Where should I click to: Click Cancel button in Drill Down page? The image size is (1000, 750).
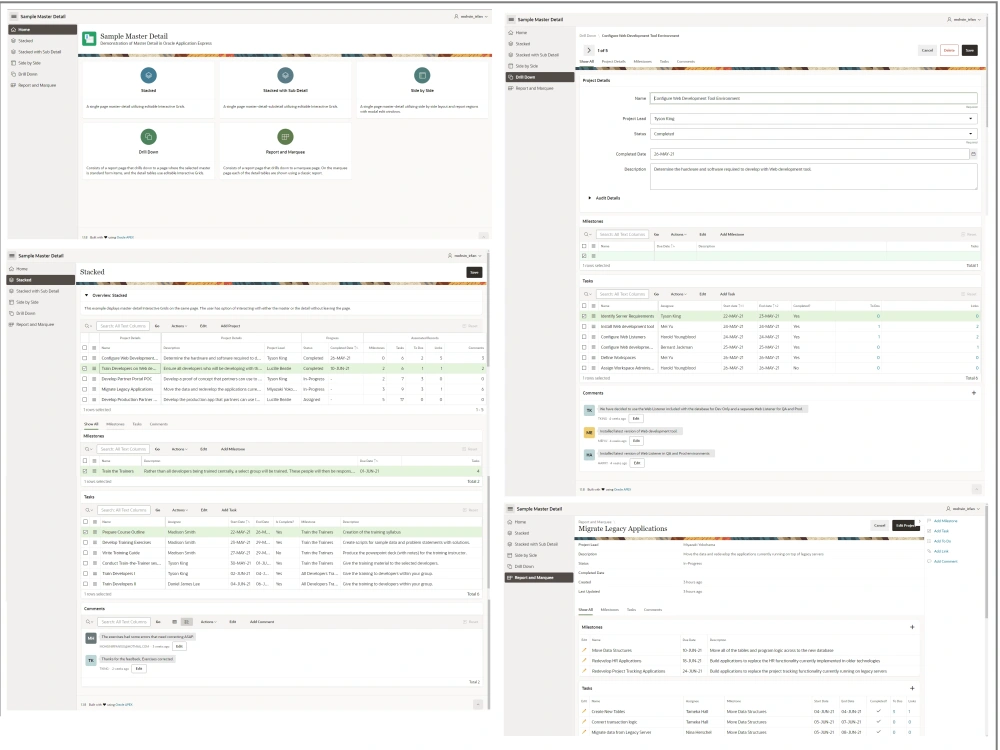927,50
